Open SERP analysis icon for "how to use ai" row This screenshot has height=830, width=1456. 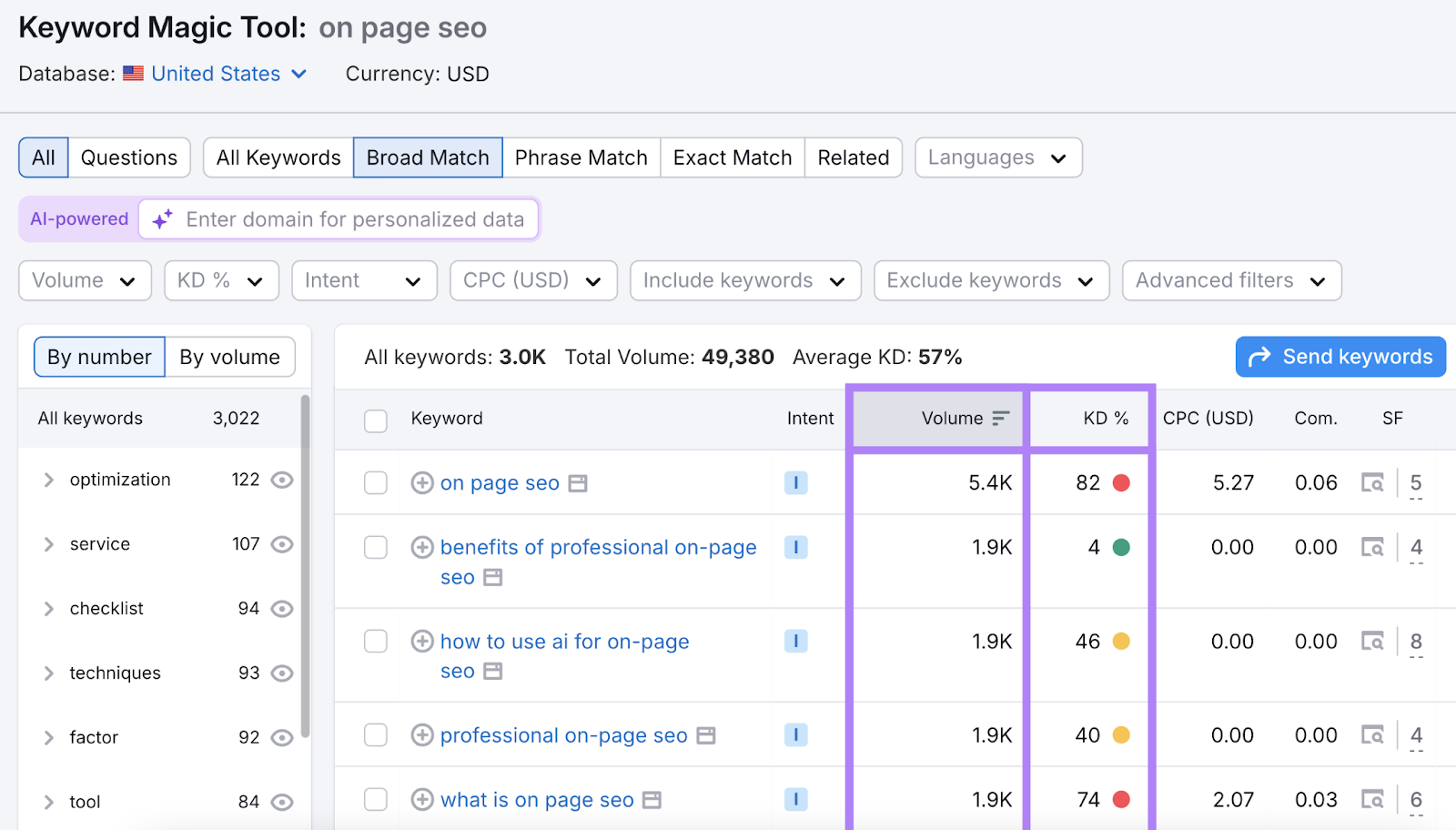pos(1373,641)
